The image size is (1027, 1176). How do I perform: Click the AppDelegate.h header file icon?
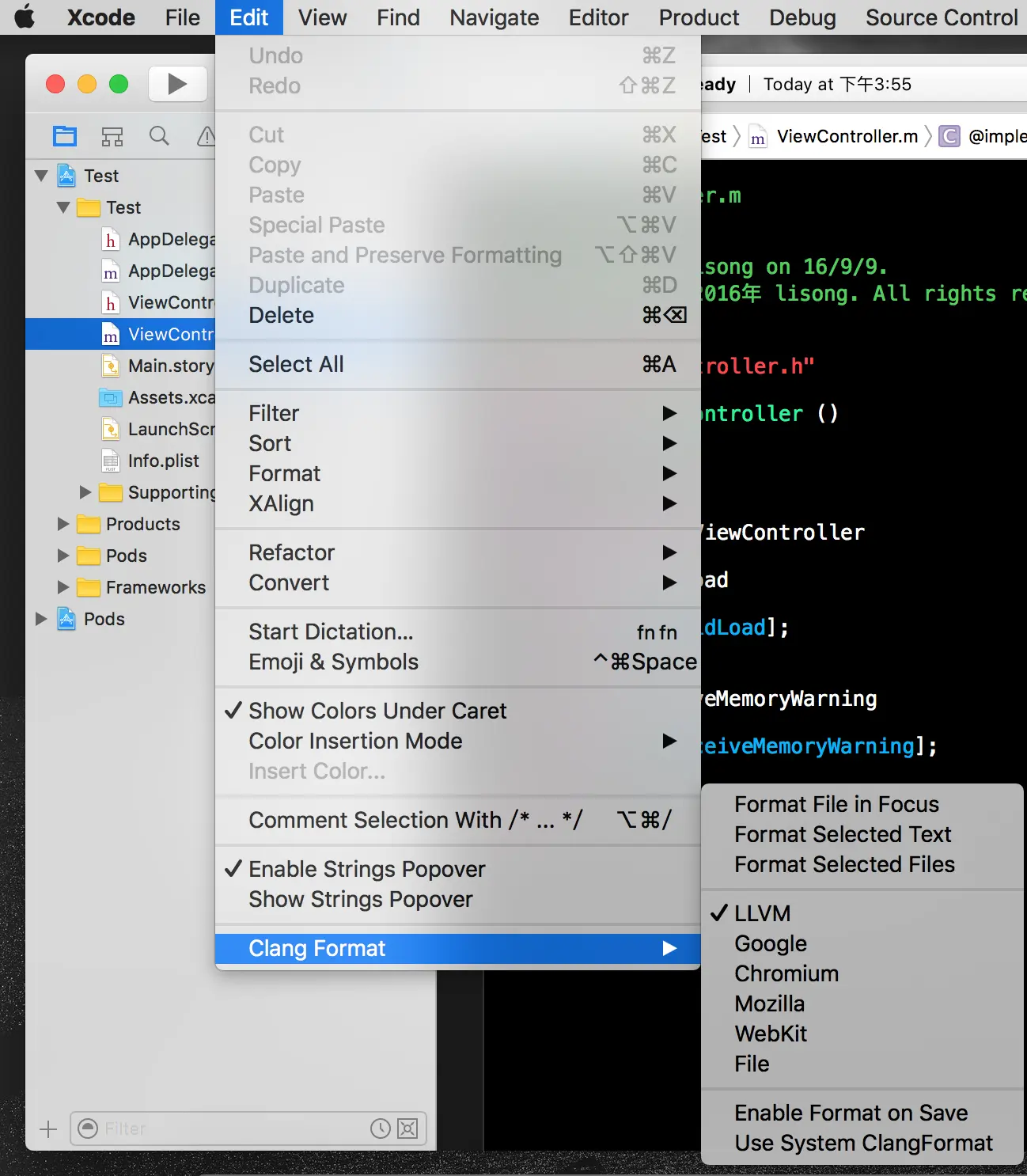tap(111, 239)
